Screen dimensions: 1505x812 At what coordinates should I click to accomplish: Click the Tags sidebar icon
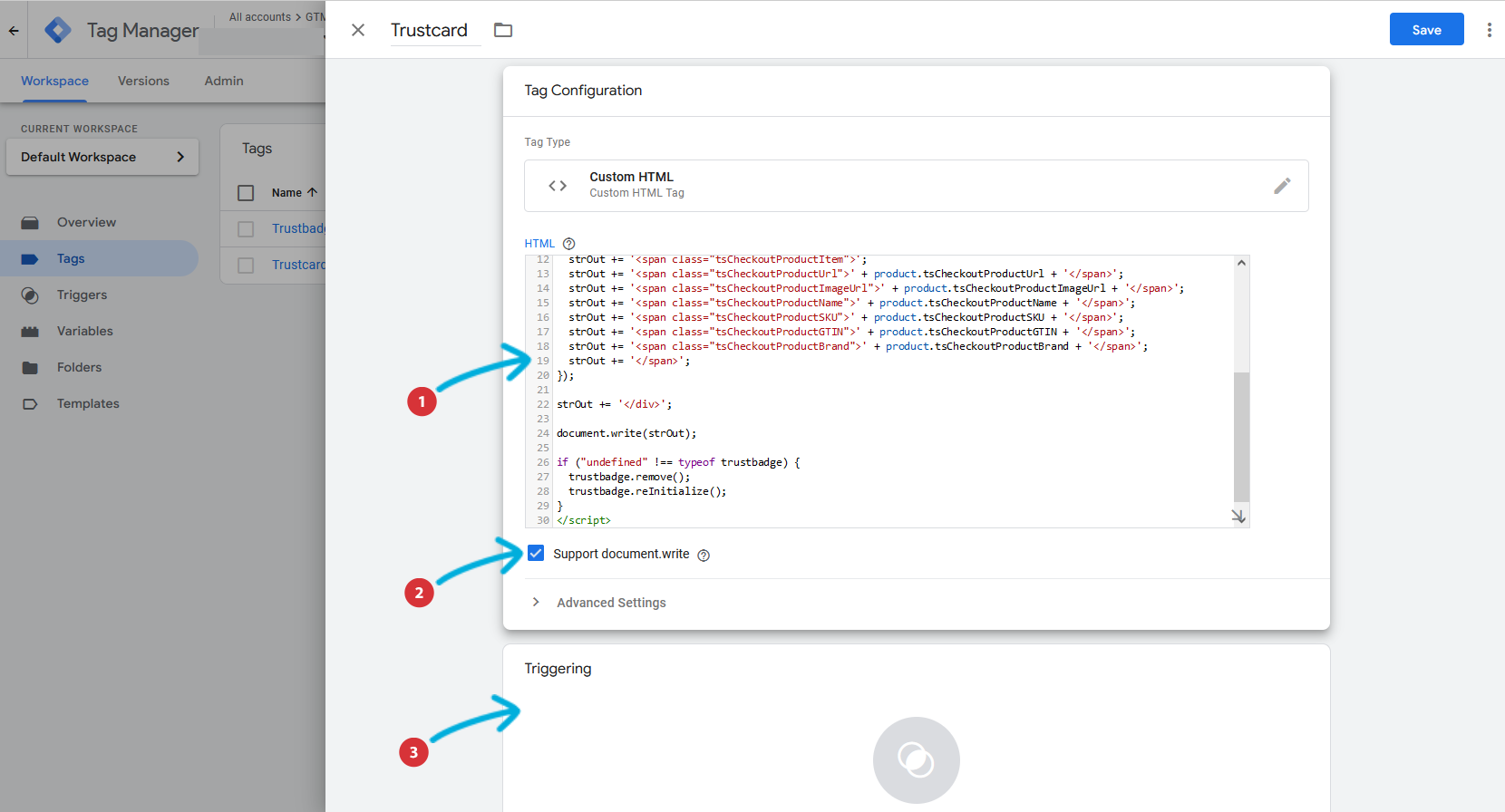tap(30, 259)
